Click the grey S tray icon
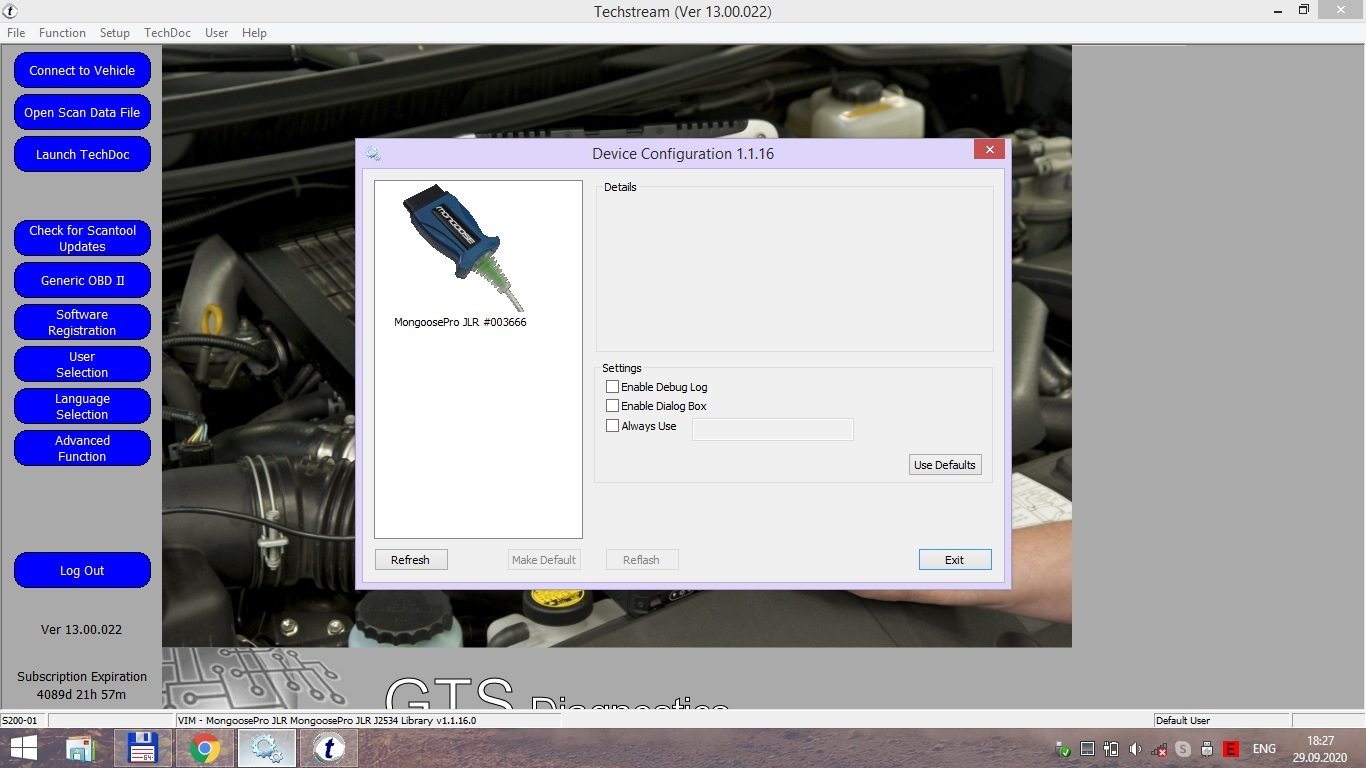This screenshot has width=1366, height=768. coord(1183,749)
